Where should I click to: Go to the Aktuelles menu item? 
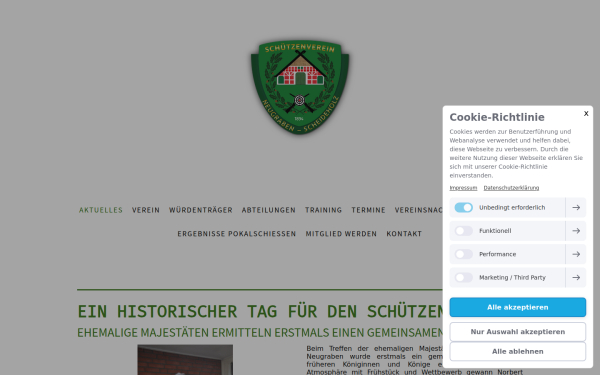[x=101, y=210]
